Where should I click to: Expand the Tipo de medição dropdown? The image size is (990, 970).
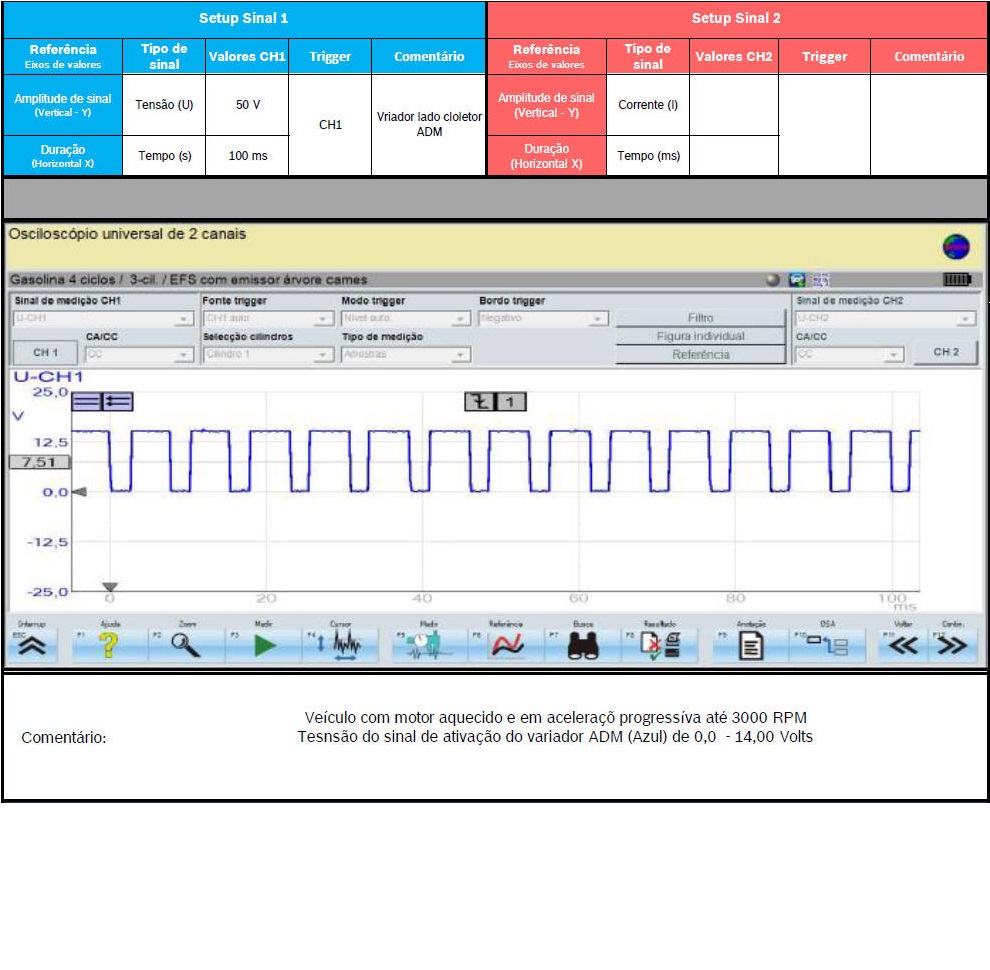click(x=405, y=354)
